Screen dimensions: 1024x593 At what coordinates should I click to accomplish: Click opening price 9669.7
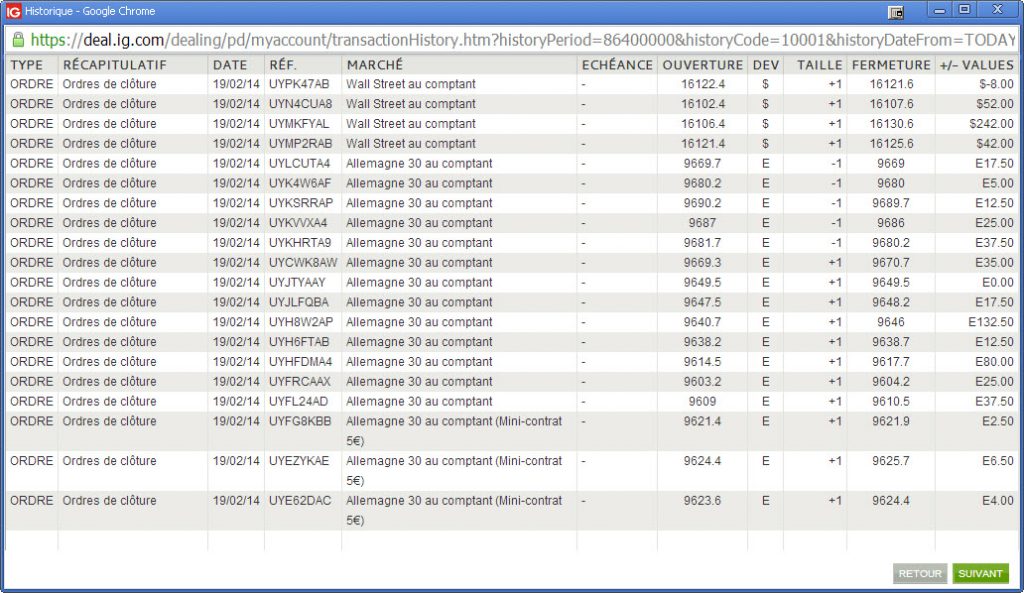point(703,163)
